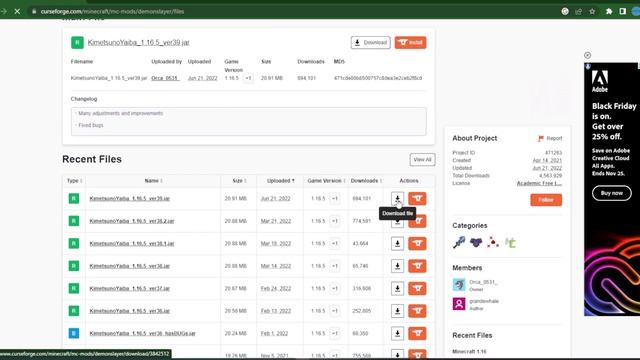The image size is (640, 360).
Task: Expand +1 game versions for ver38.1.jar row
Action: (335, 244)
